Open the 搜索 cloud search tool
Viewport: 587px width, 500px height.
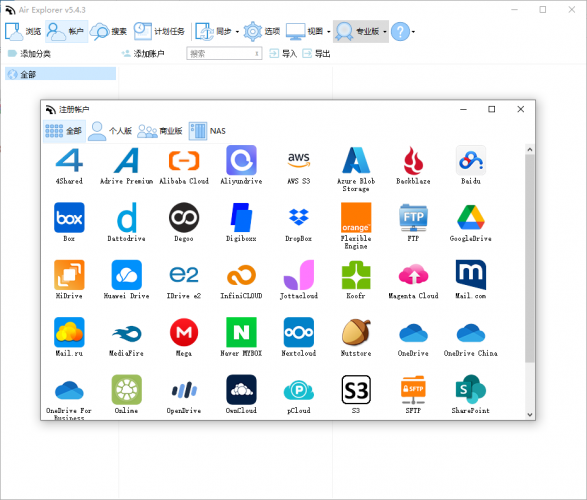click(109, 31)
